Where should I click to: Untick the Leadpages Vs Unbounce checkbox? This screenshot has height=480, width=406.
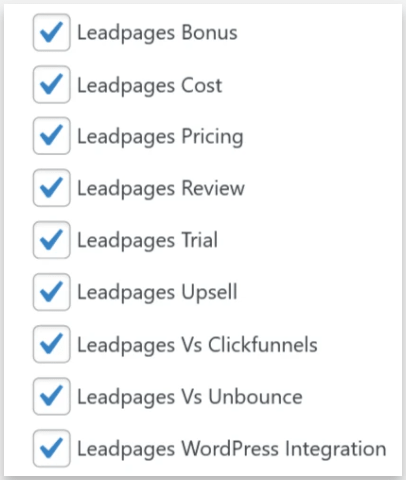51,396
